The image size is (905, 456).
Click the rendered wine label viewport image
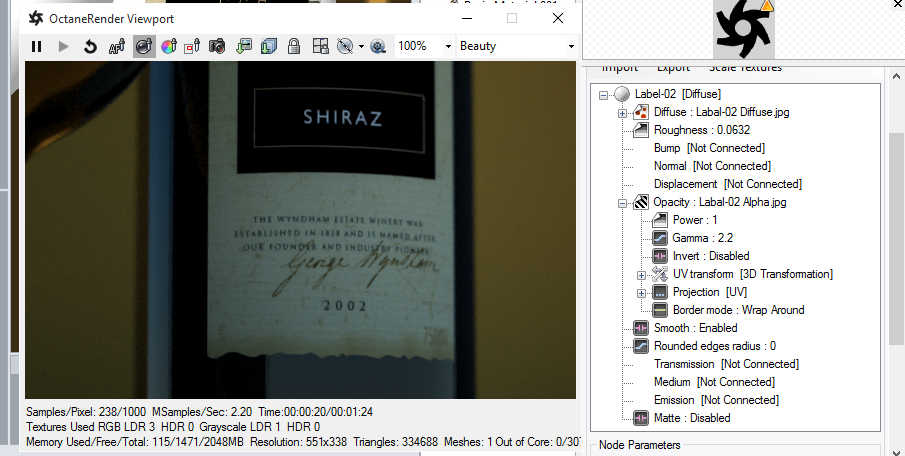[x=300, y=230]
